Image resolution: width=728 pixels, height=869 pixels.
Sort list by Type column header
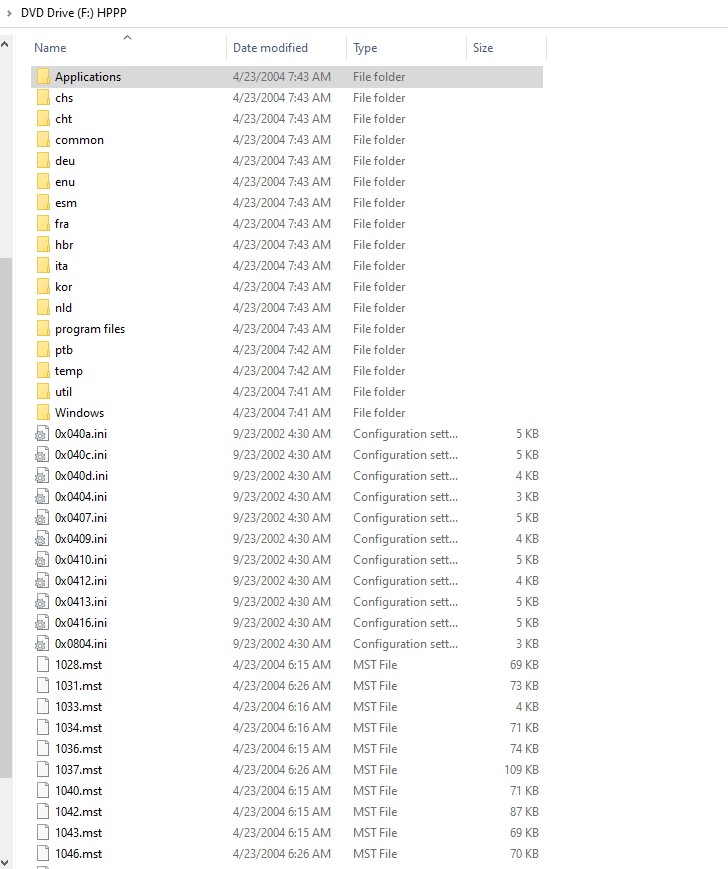[x=365, y=48]
